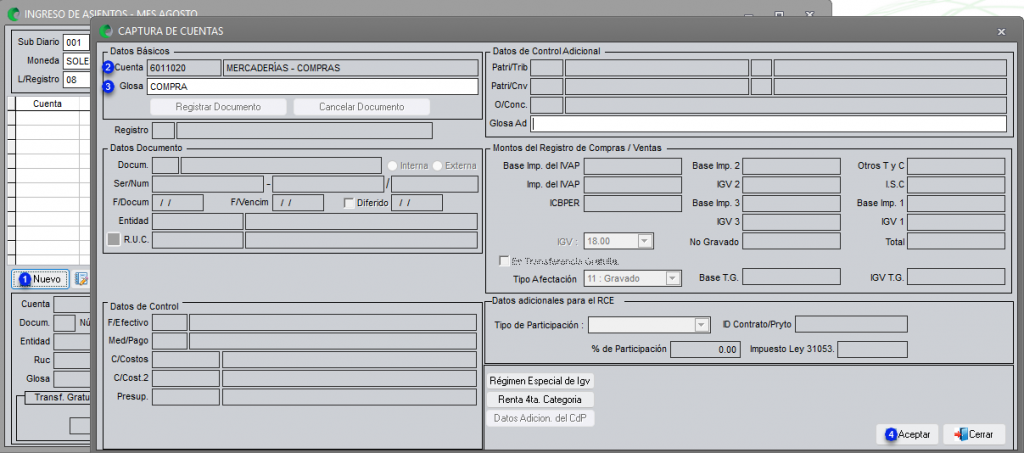Click the Base Imp. 1 field

click(956, 204)
